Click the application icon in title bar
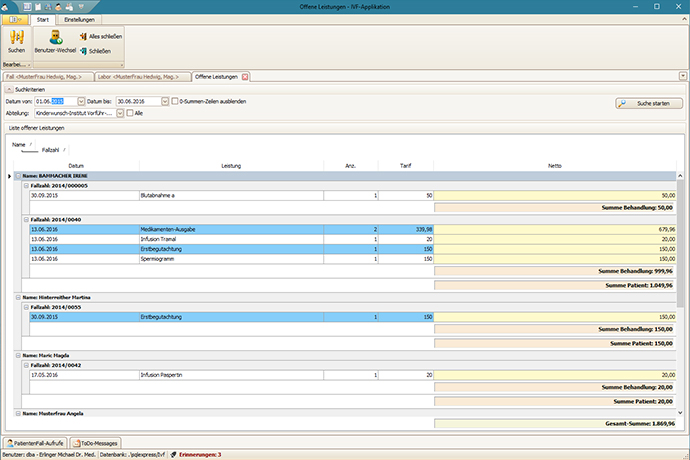690x460 pixels. (5, 7)
